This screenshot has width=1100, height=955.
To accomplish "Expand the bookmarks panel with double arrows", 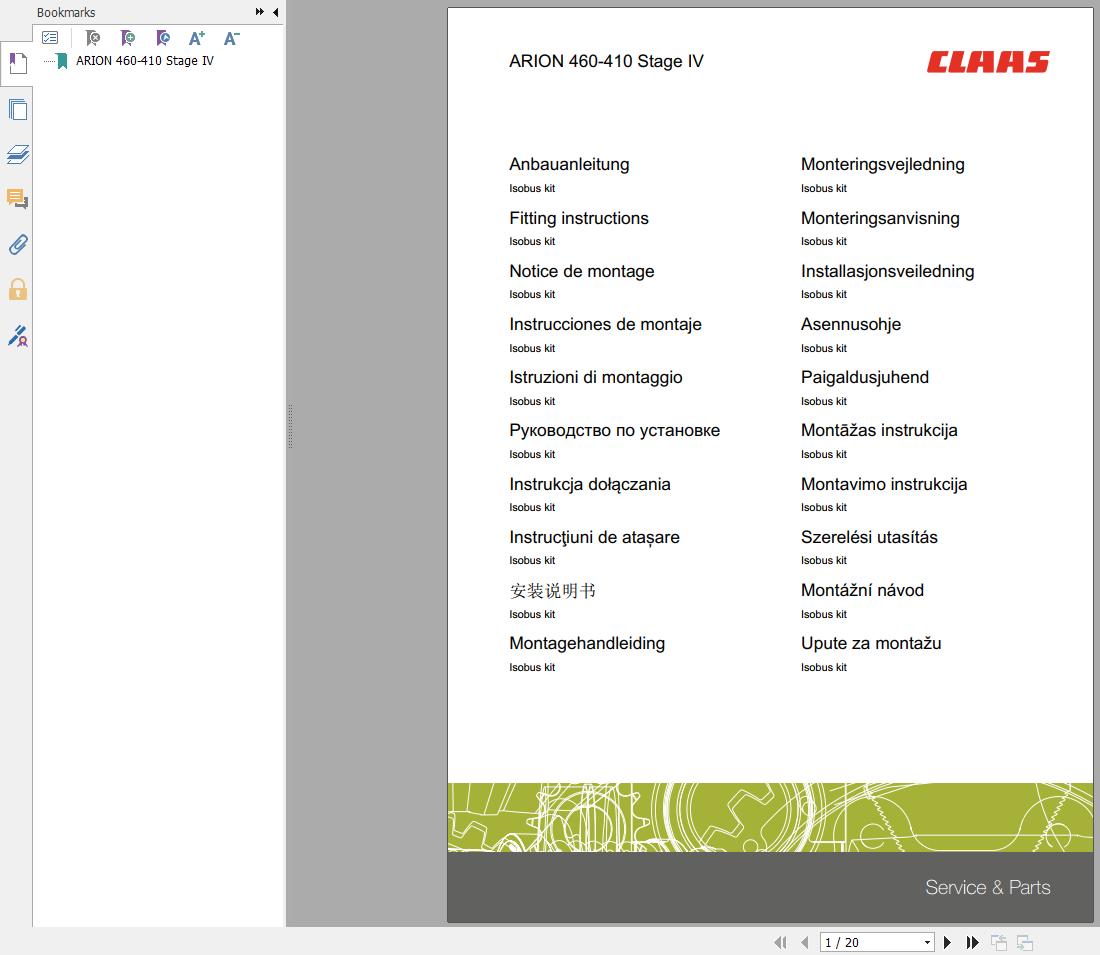I will [x=260, y=12].
